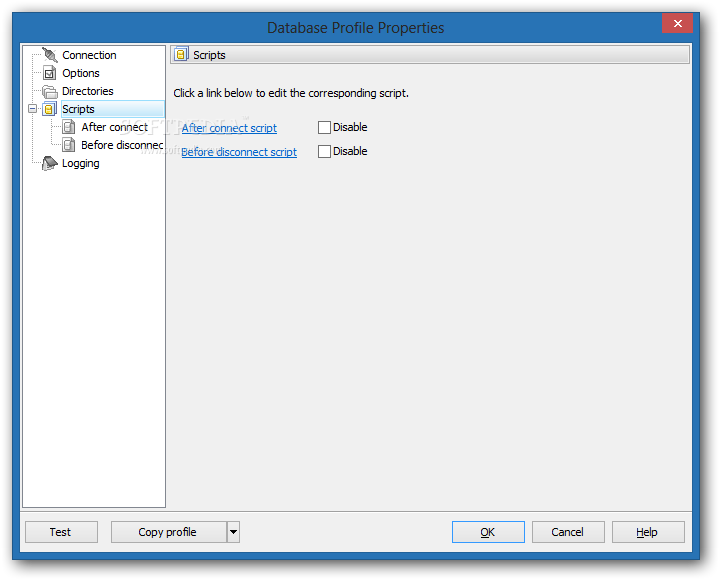Select the Logging tree item

tap(80, 163)
